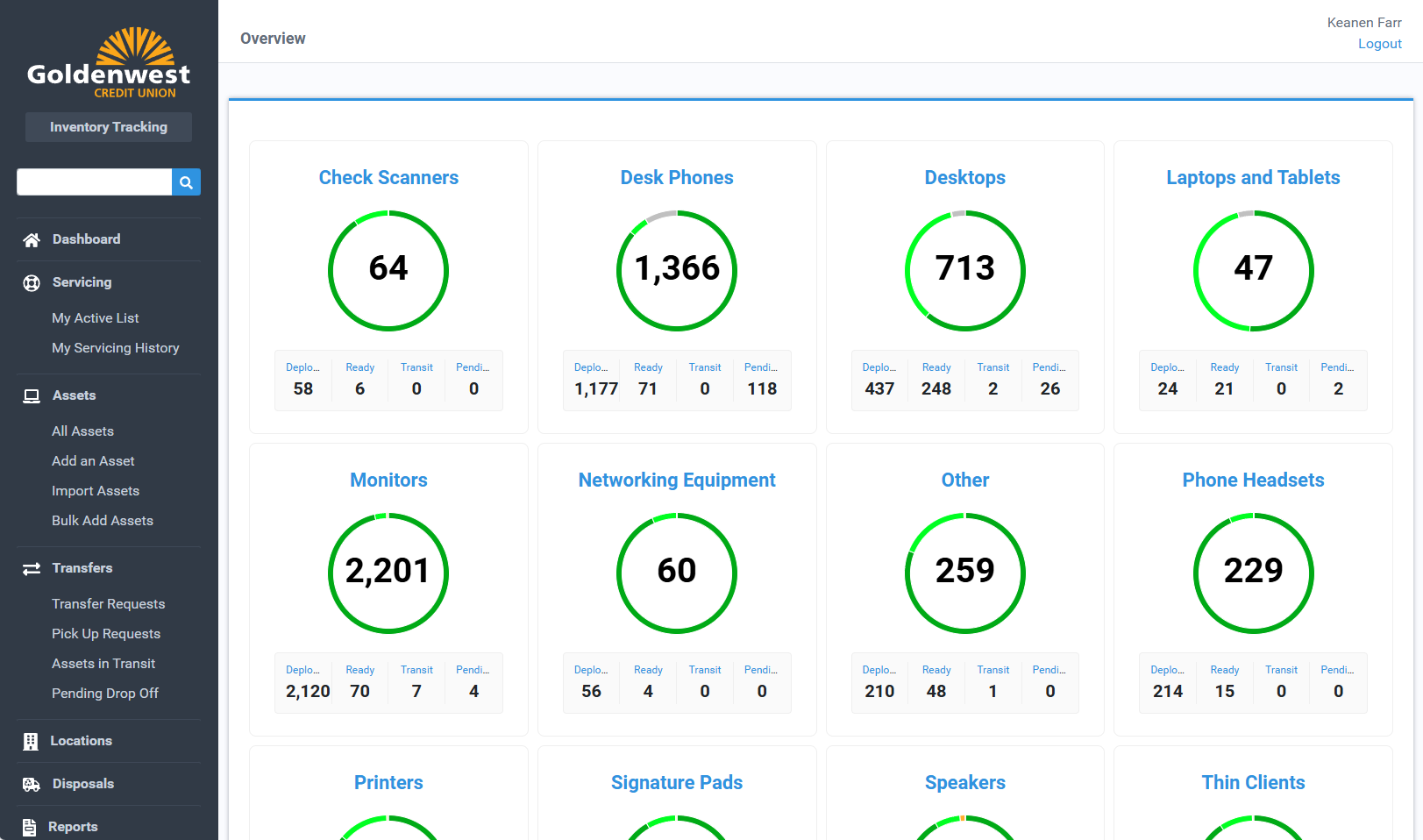Click the Servicing gear icon in sidebar

(x=32, y=282)
